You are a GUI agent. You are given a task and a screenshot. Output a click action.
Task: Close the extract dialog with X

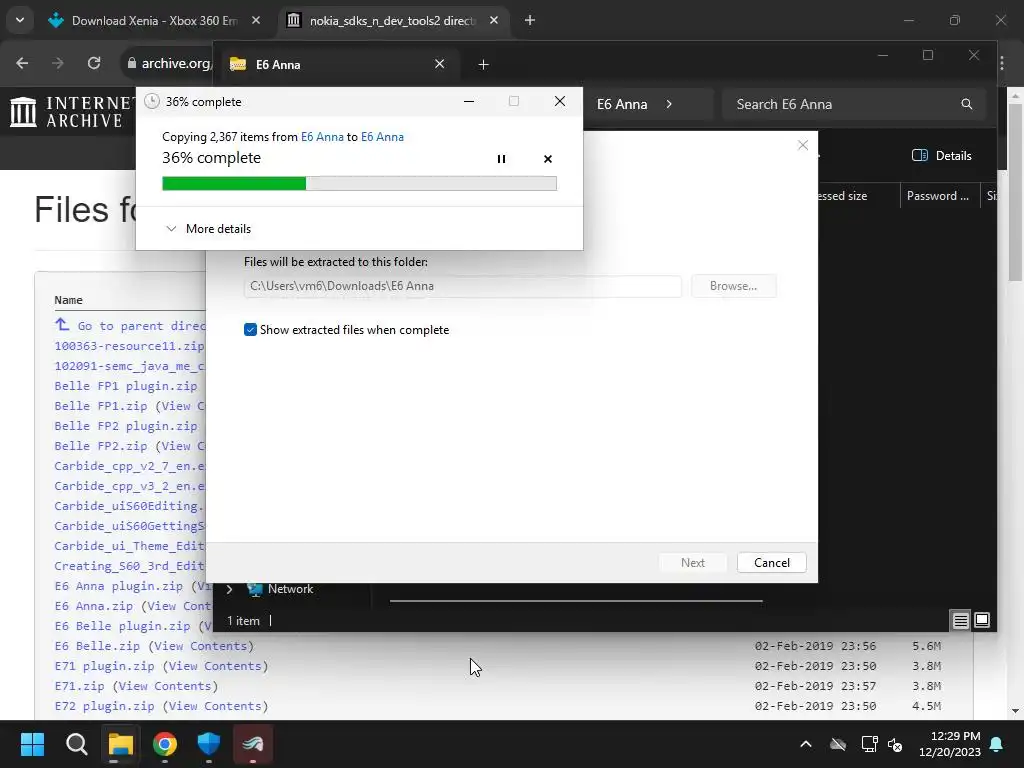[x=803, y=145]
